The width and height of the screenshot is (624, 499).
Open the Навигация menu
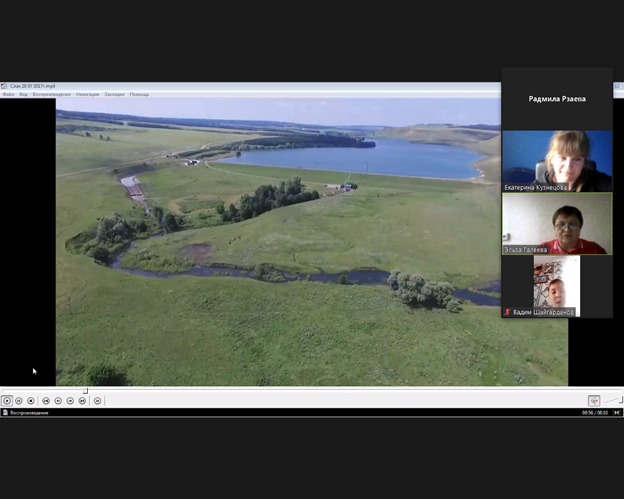click(87, 94)
